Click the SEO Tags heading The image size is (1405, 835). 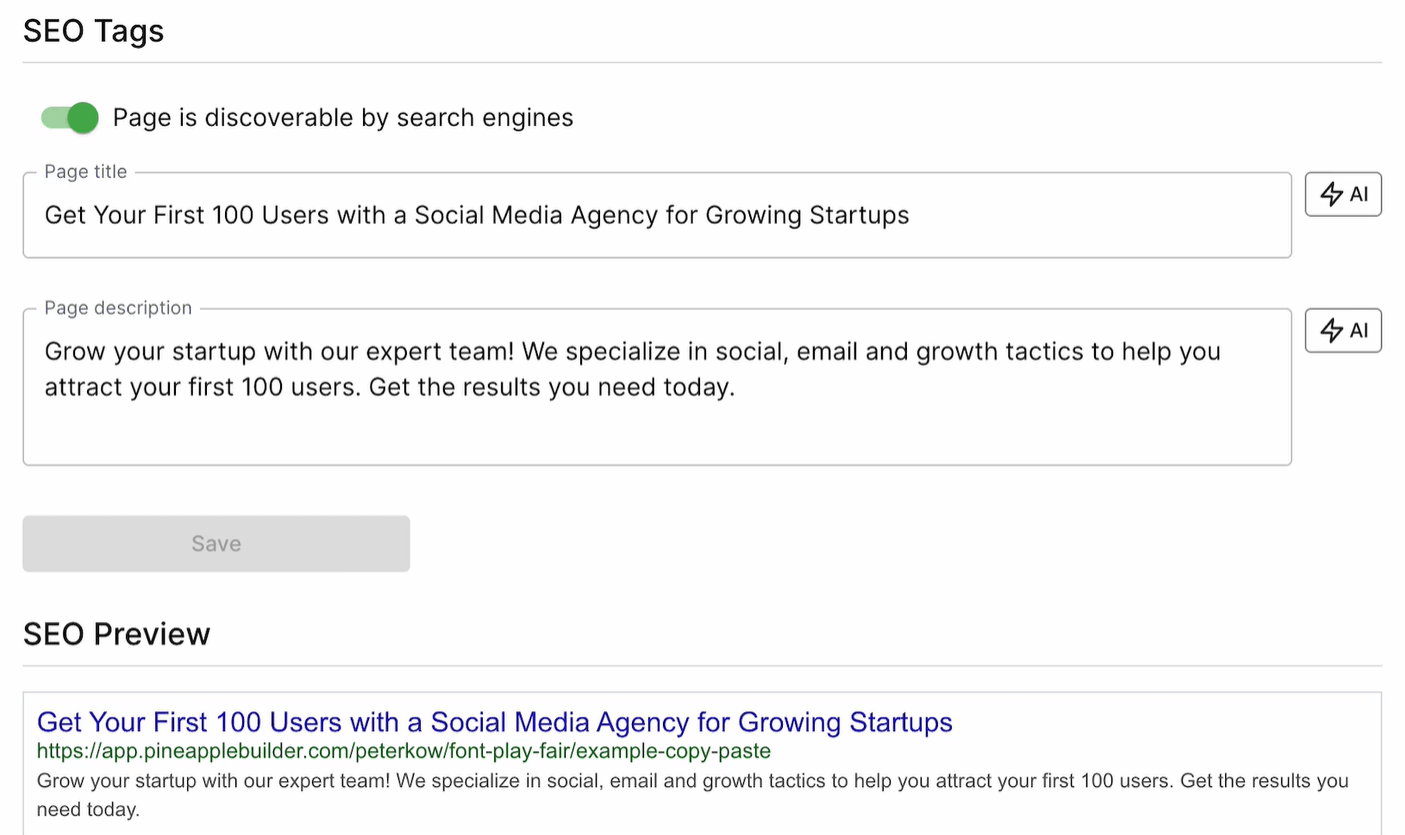93,31
